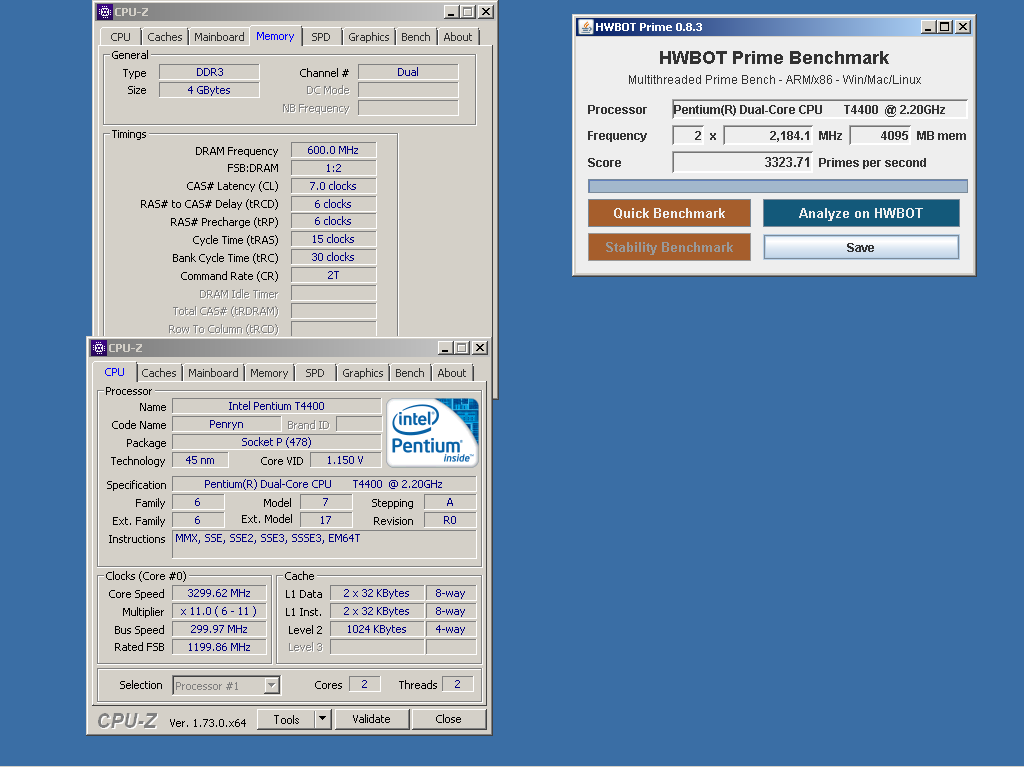This screenshot has height=768, width=1024.
Task: Click the instructions list MMX, SSE, SSE2 field
Action: coord(325,545)
